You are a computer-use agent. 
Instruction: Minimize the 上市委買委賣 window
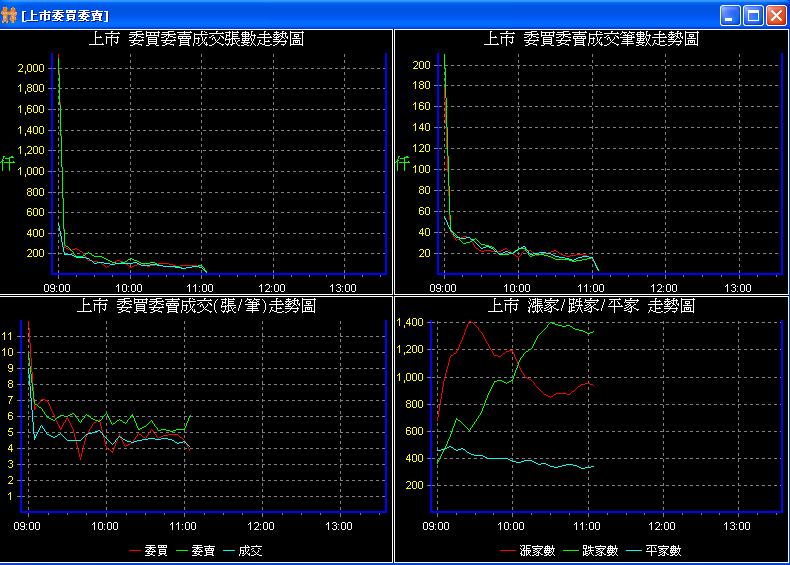click(730, 16)
